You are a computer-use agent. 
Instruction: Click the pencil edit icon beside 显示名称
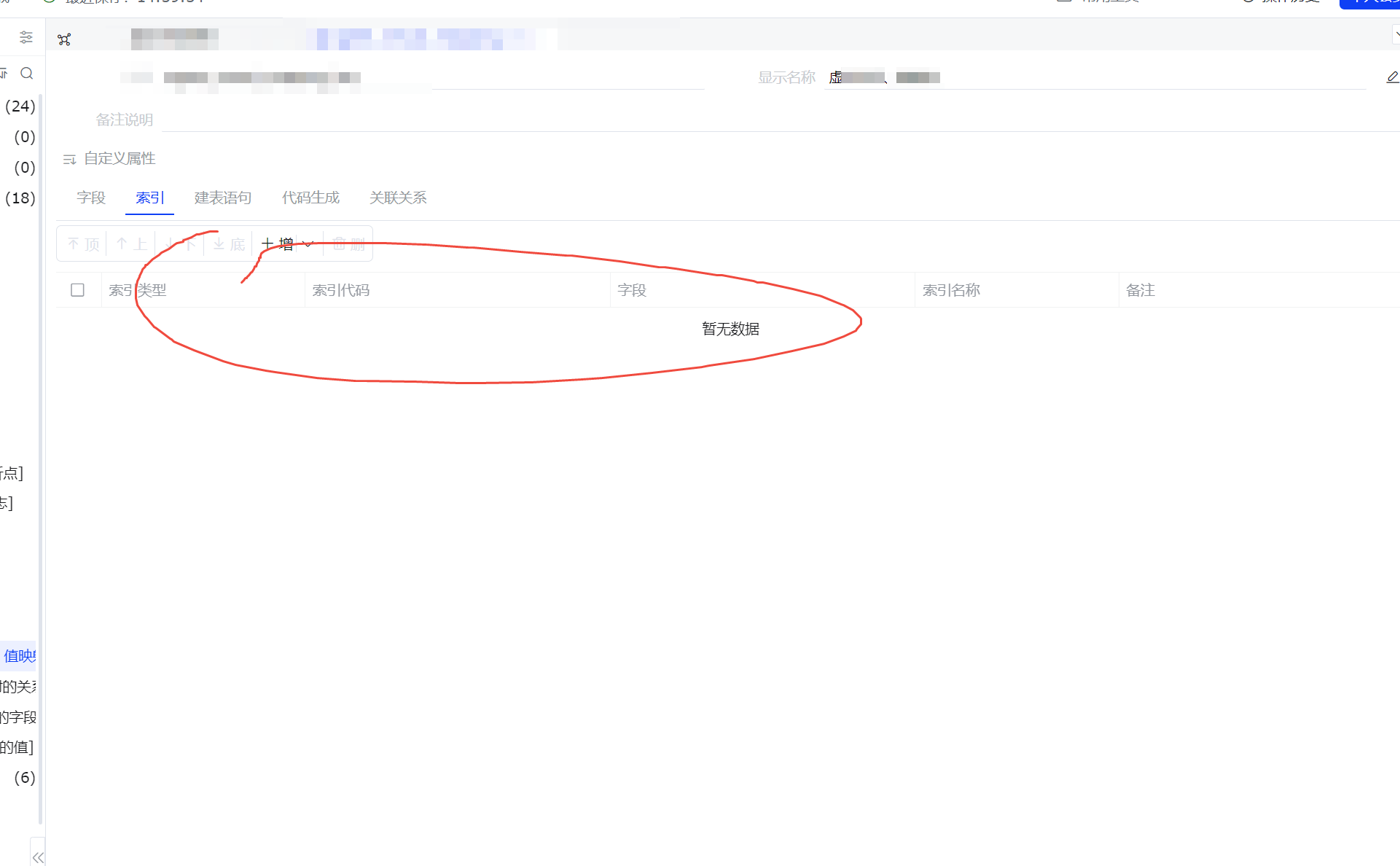pyautogui.click(x=1391, y=77)
